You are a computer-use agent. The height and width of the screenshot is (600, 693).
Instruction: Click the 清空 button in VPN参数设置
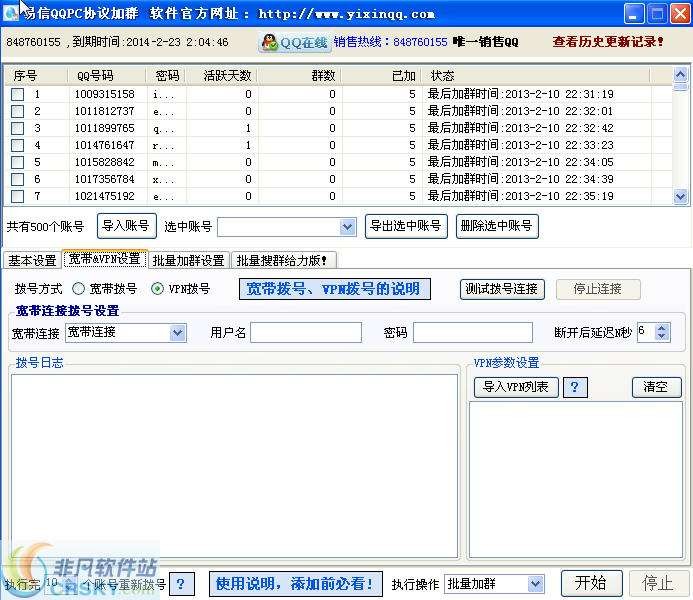click(x=656, y=387)
